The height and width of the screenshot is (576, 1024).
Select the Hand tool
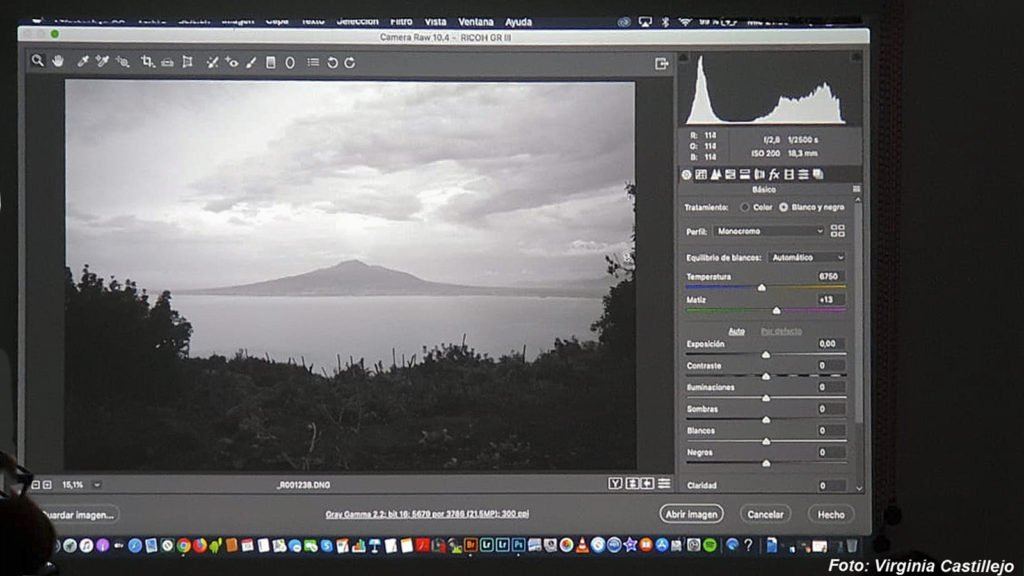pos(58,61)
